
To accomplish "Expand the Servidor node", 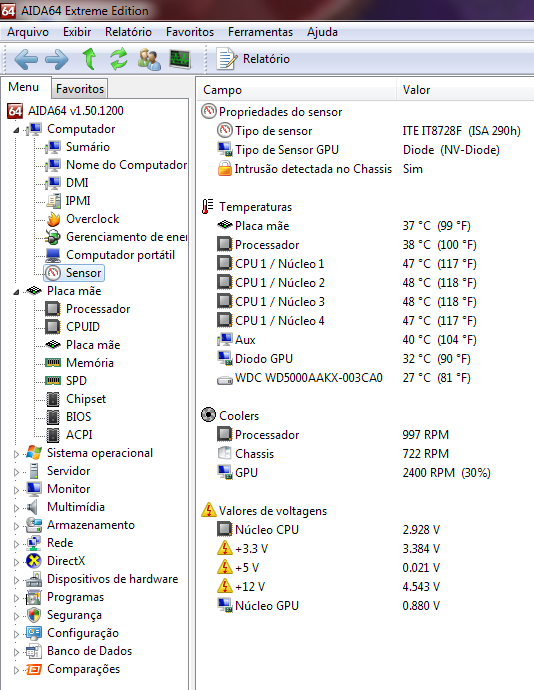I will coord(16,472).
